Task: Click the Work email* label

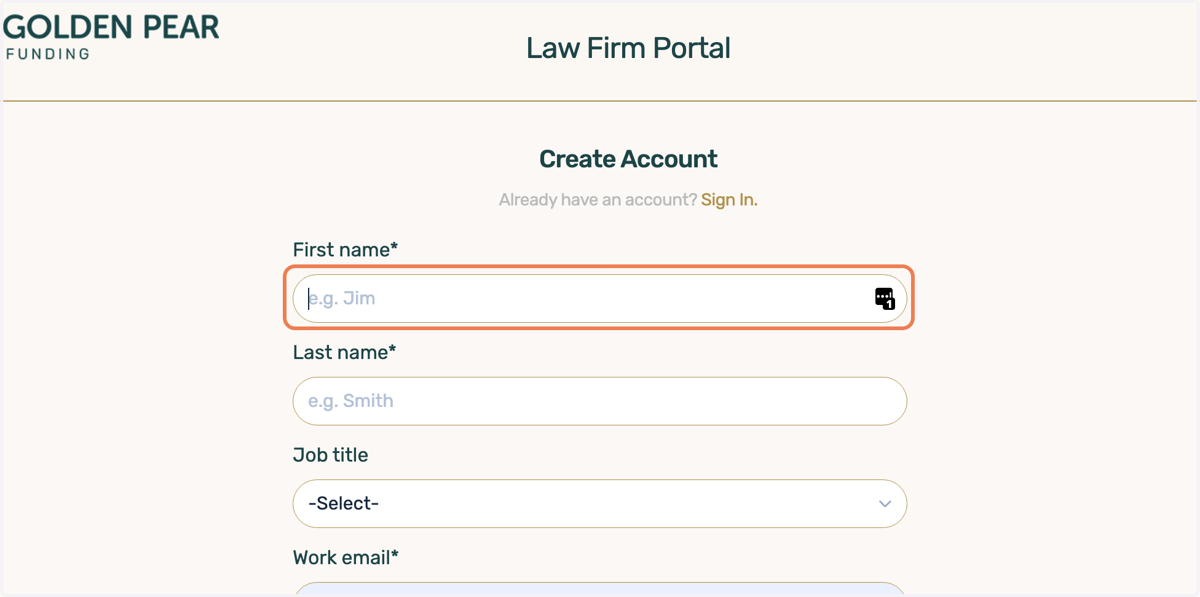Action: [x=345, y=558]
